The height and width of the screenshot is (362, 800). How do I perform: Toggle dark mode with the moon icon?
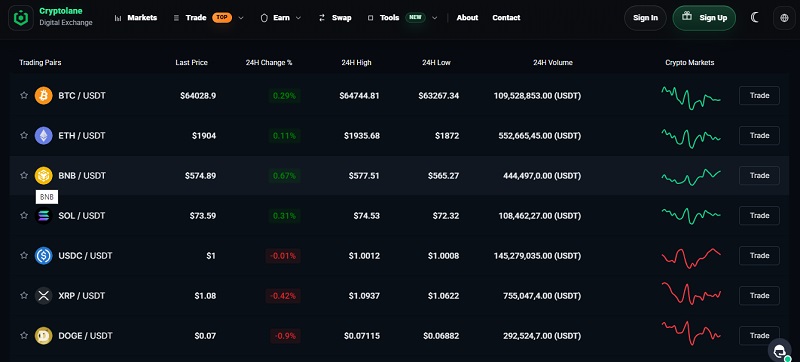[755, 17]
